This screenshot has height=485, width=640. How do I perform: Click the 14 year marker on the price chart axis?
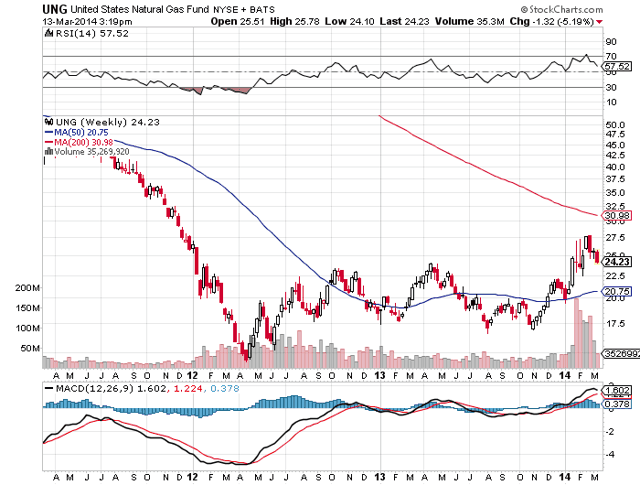[x=565, y=375]
